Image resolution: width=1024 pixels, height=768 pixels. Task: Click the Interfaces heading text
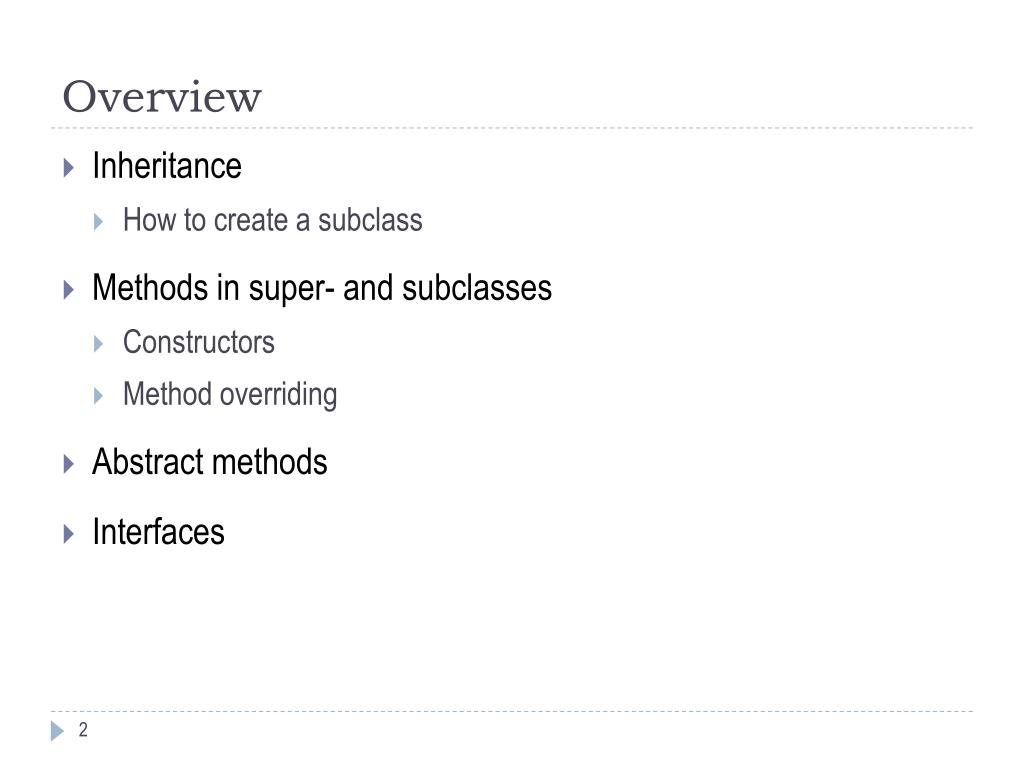coord(159,532)
